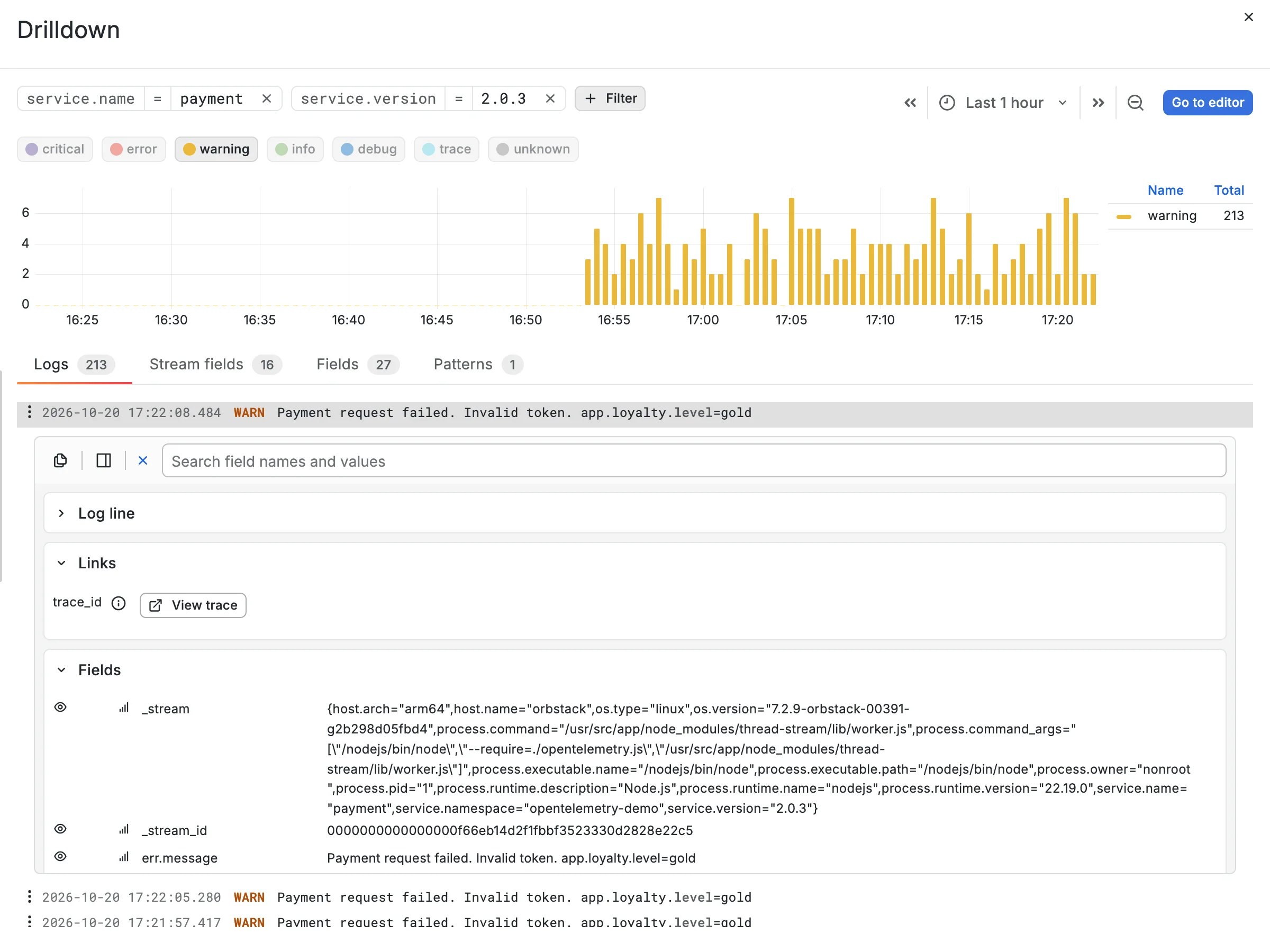
Task: Close the log details with the blue X
Action: pos(143,460)
